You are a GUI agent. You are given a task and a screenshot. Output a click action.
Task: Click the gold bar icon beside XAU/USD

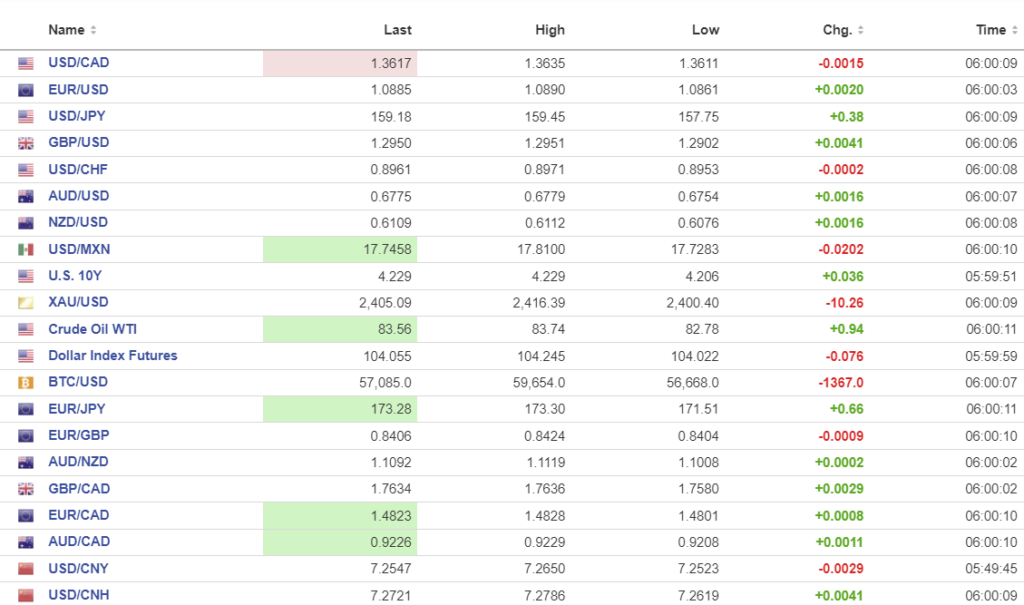(x=26, y=302)
